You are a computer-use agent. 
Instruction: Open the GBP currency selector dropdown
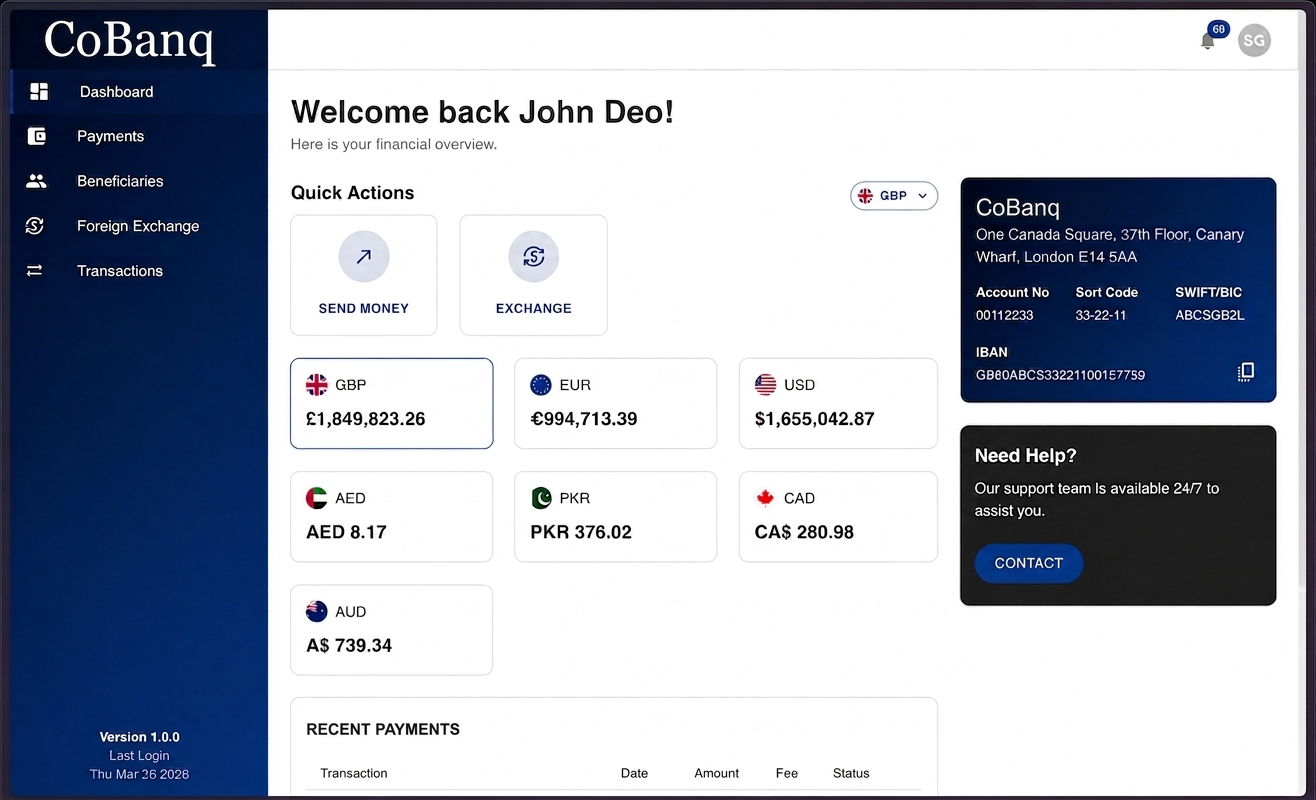coord(894,196)
